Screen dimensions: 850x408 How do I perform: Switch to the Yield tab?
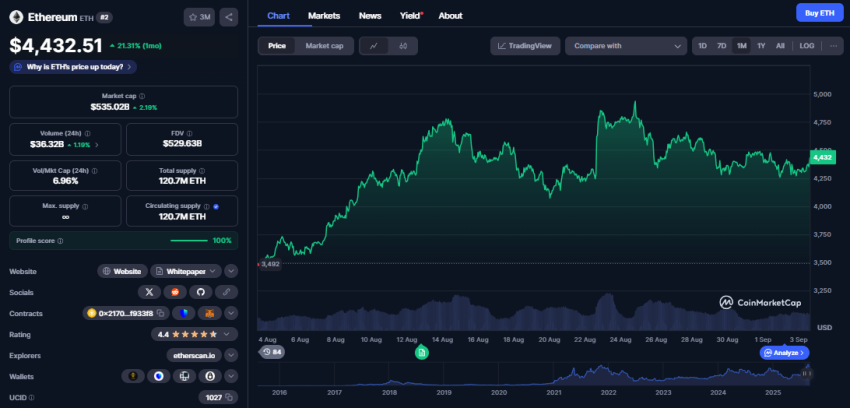click(x=410, y=16)
